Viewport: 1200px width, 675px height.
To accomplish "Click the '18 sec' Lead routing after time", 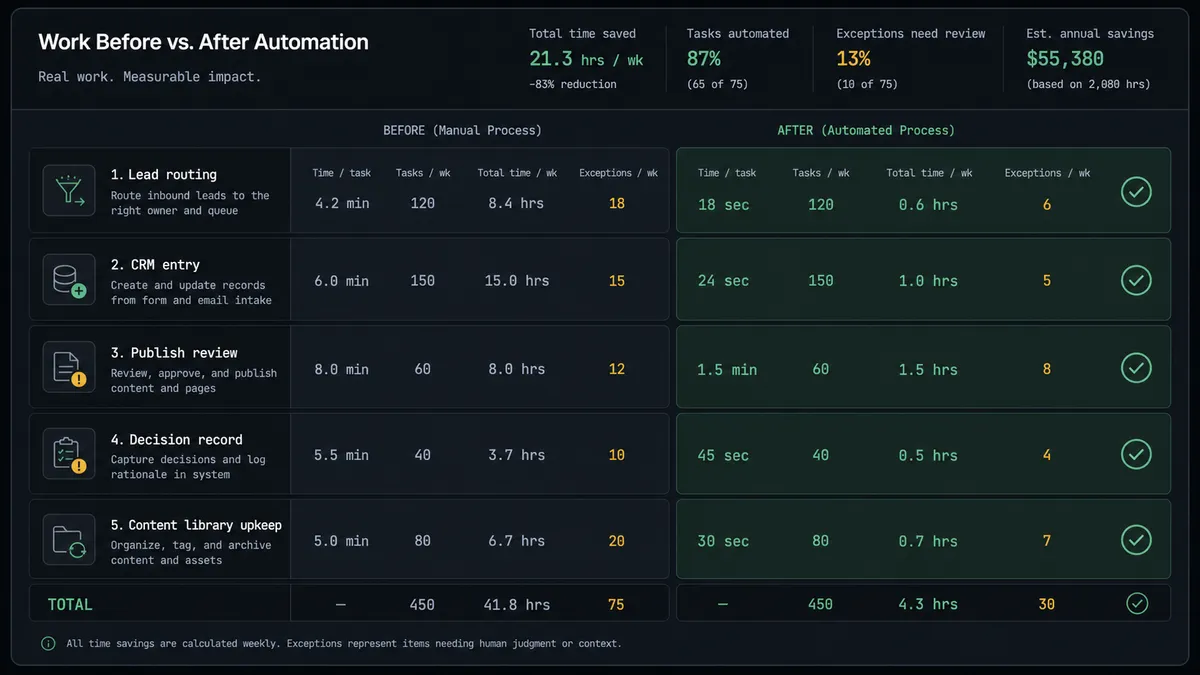I will click(x=723, y=204).
